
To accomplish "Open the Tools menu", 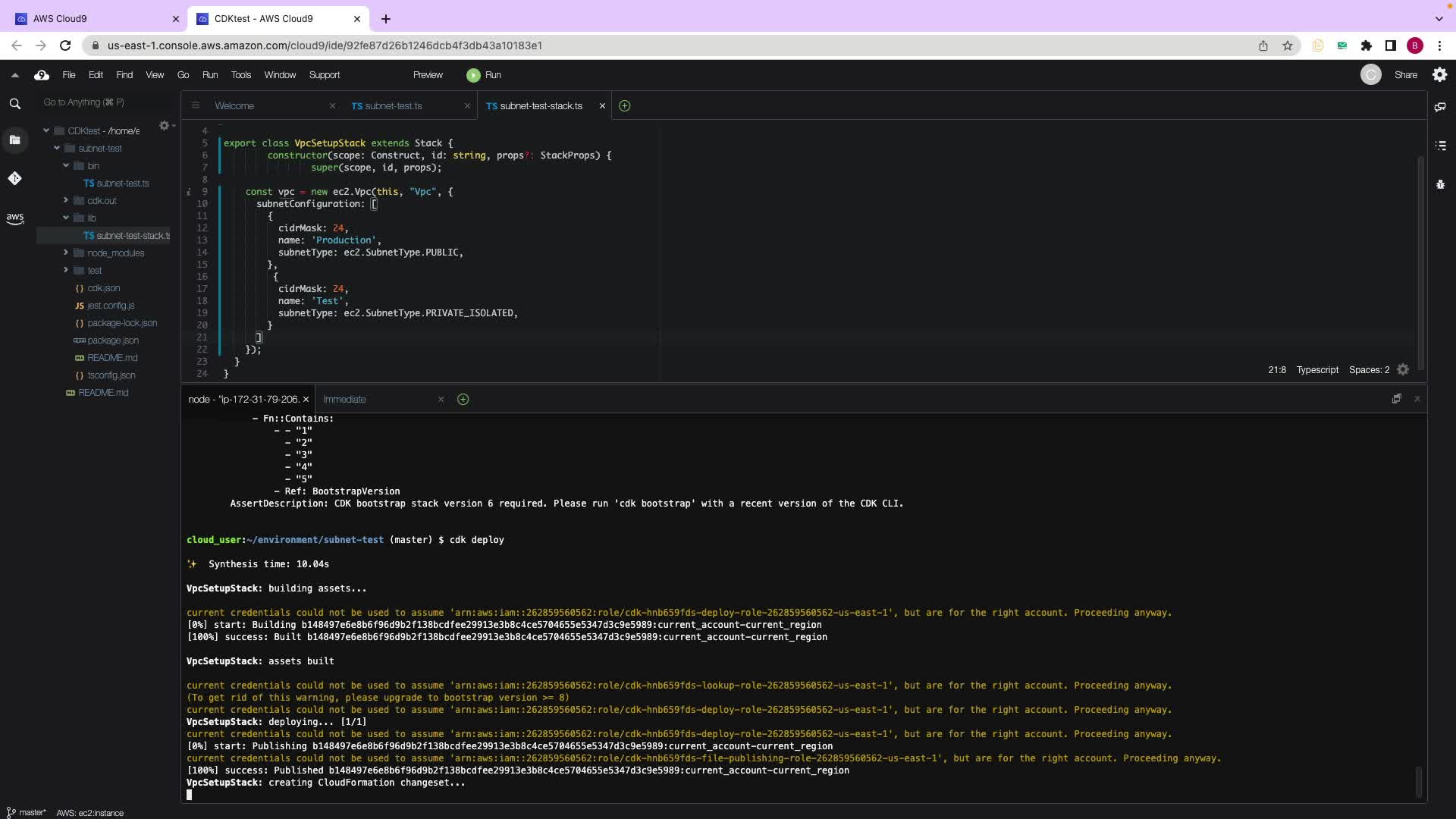I will pos(240,75).
